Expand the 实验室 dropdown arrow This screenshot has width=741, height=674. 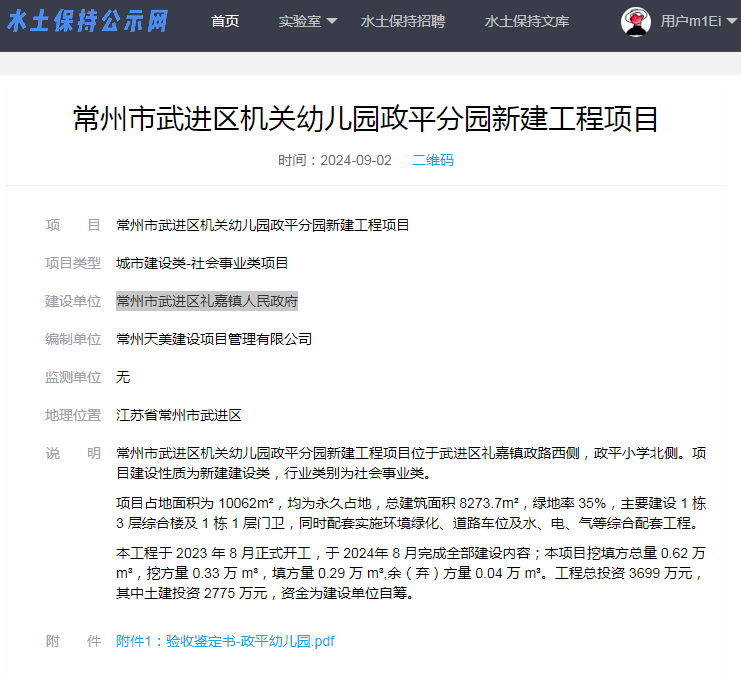pyautogui.click(x=332, y=21)
